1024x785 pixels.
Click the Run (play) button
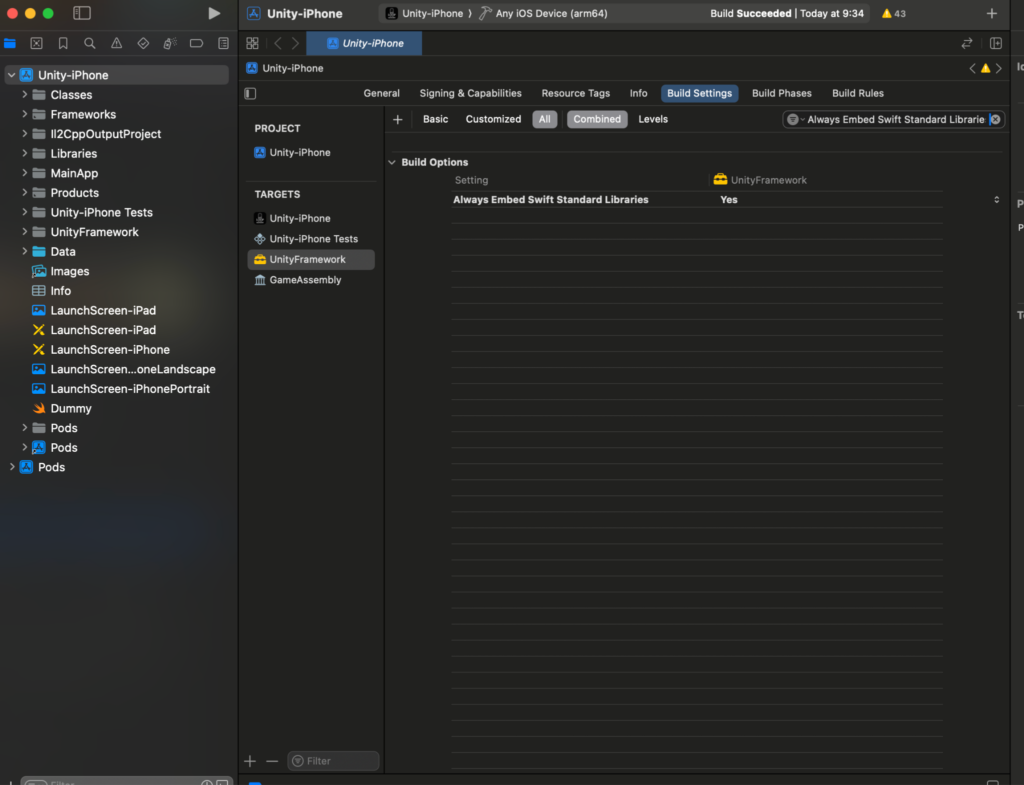pos(213,13)
